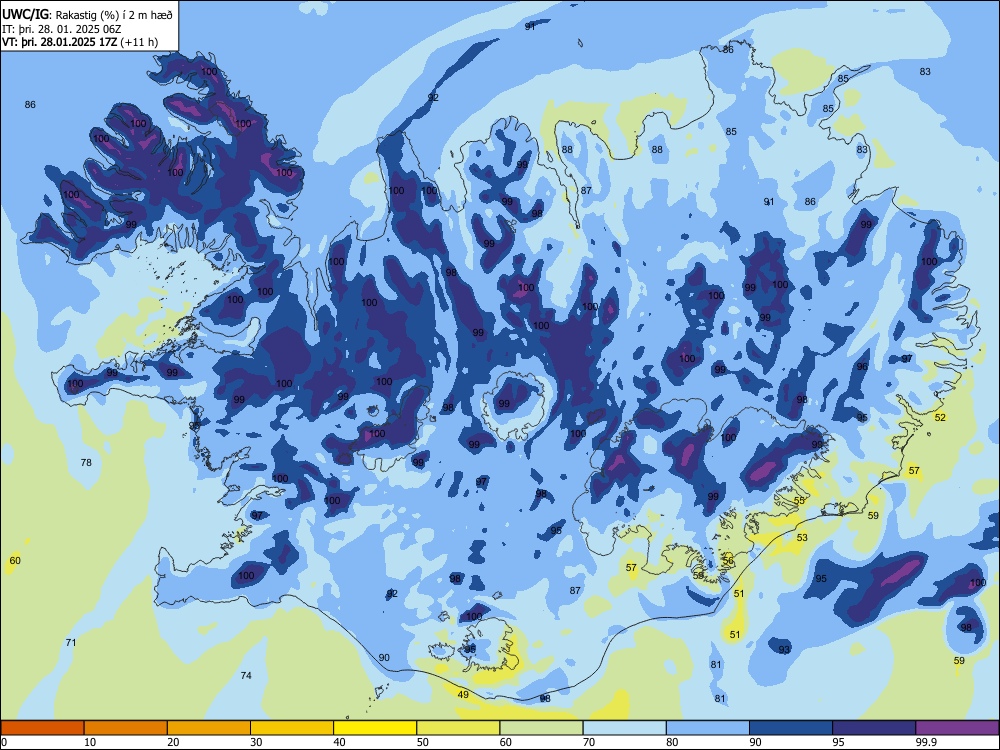Image resolution: width=1000 pixels, height=750 pixels.
Task: Click the legend tick label '40'
Action: [339, 742]
